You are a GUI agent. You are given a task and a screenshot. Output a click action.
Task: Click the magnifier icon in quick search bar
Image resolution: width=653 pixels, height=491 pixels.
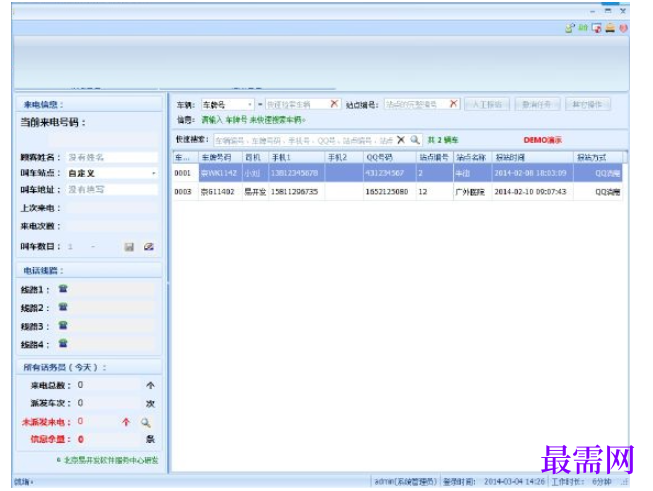coord(414,140)
